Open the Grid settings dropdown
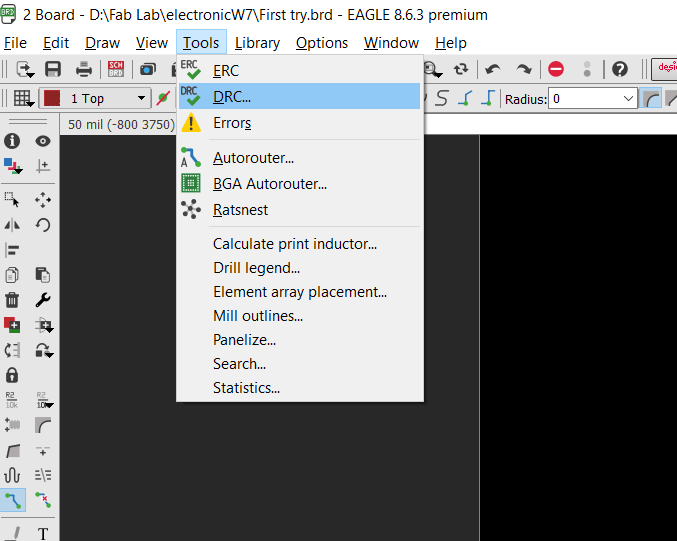Image resolution: width=677 pixels, height=541 pixels. pyautogui.click(x=23, y=98)
